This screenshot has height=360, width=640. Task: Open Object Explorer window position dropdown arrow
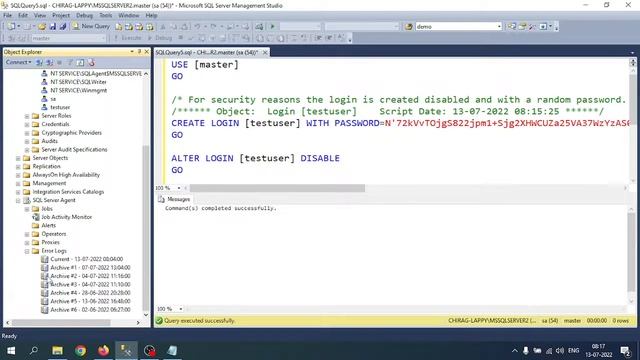pyautogui.click(x=132, y=52)
